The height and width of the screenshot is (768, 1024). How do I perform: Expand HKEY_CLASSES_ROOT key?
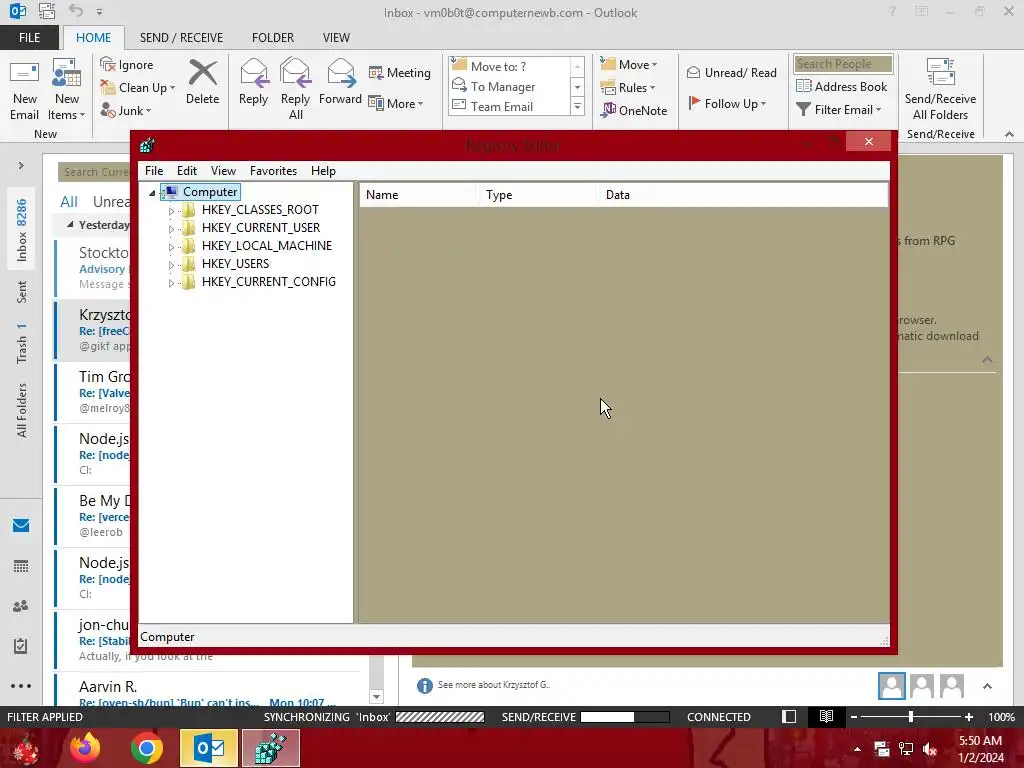tap(171, 211)
